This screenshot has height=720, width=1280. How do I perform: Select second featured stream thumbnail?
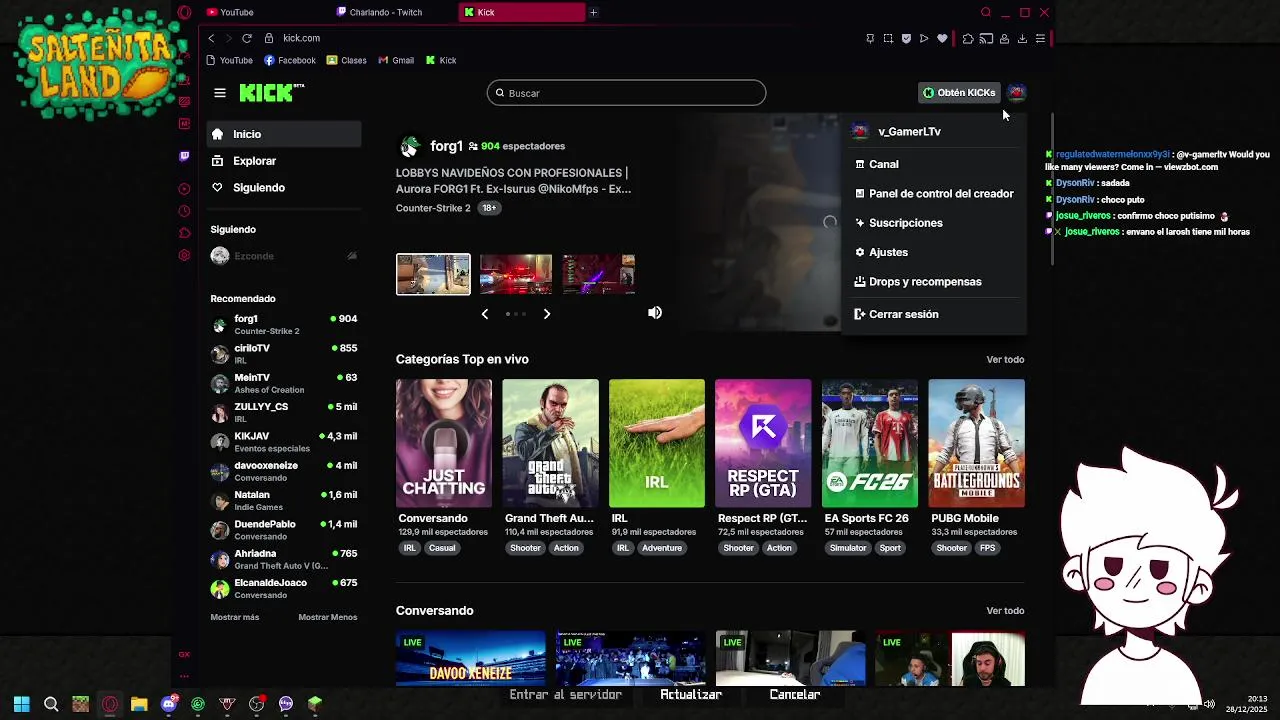point(516,274)
